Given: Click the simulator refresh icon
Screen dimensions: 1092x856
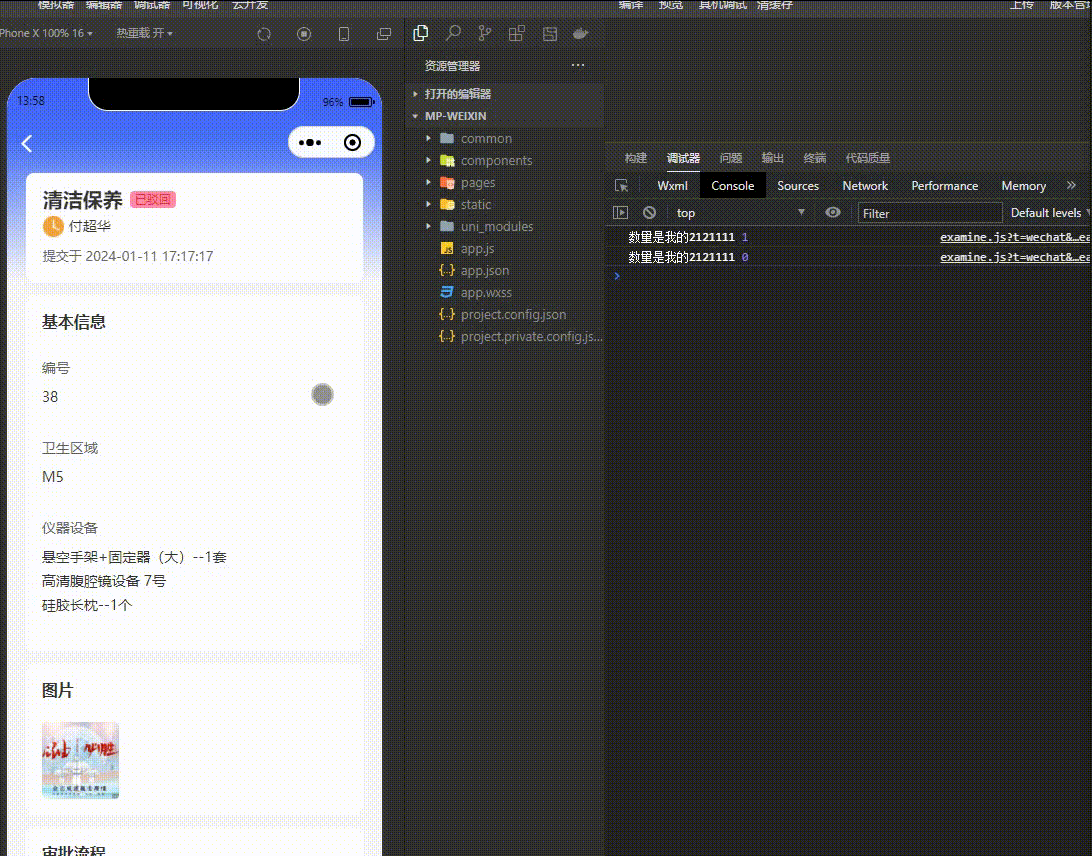Looking at the screenshot, I should pyautogui.click(x=264, y=34).
